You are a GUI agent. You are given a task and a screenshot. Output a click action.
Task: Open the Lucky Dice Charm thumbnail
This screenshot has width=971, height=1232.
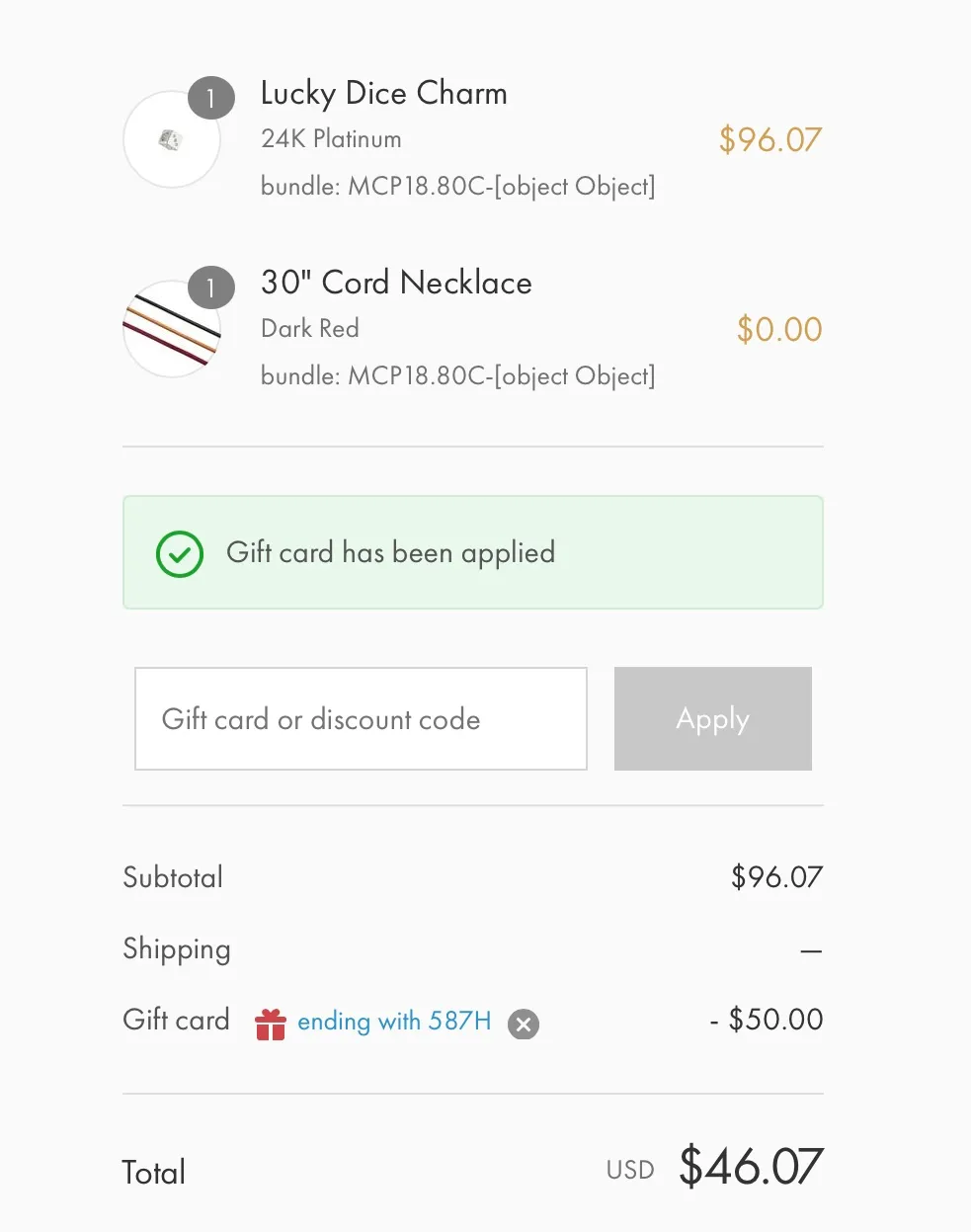tap(172, 139)
